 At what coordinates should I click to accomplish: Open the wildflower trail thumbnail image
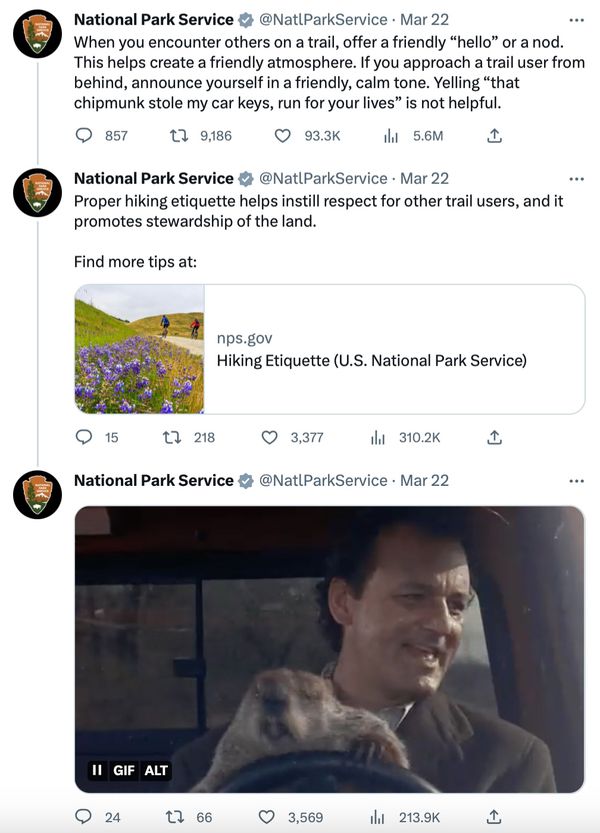point(139,349)
